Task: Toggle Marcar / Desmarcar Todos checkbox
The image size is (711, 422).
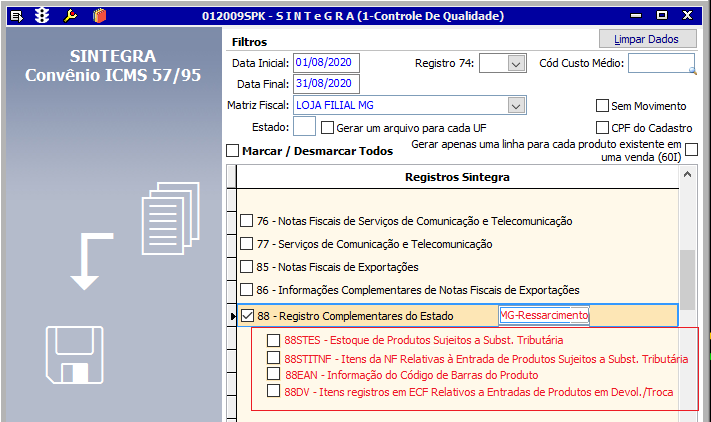Action: tap(233, 150)
